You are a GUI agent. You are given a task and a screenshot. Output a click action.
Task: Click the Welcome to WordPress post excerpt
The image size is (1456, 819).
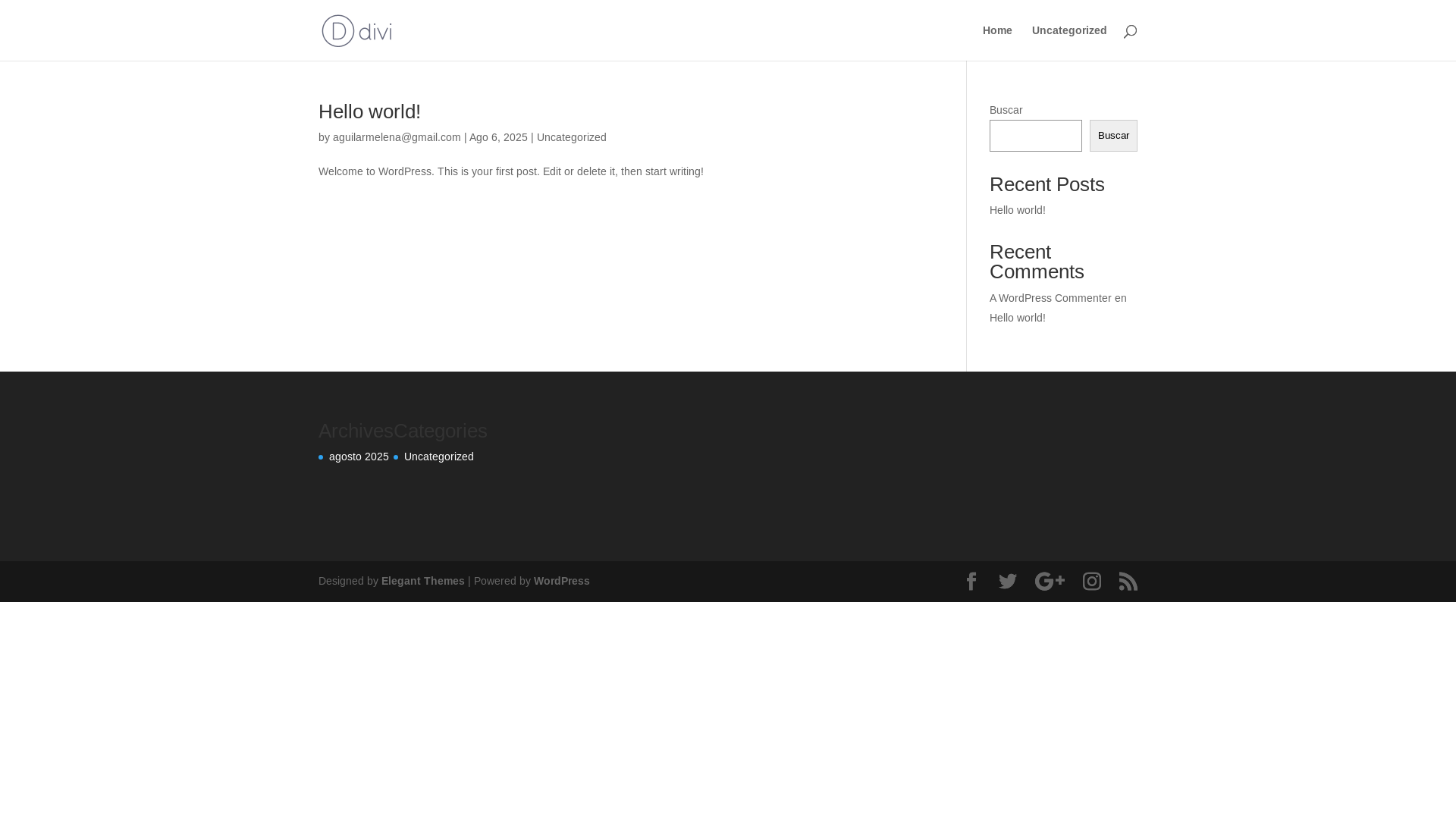coord(511,171)
